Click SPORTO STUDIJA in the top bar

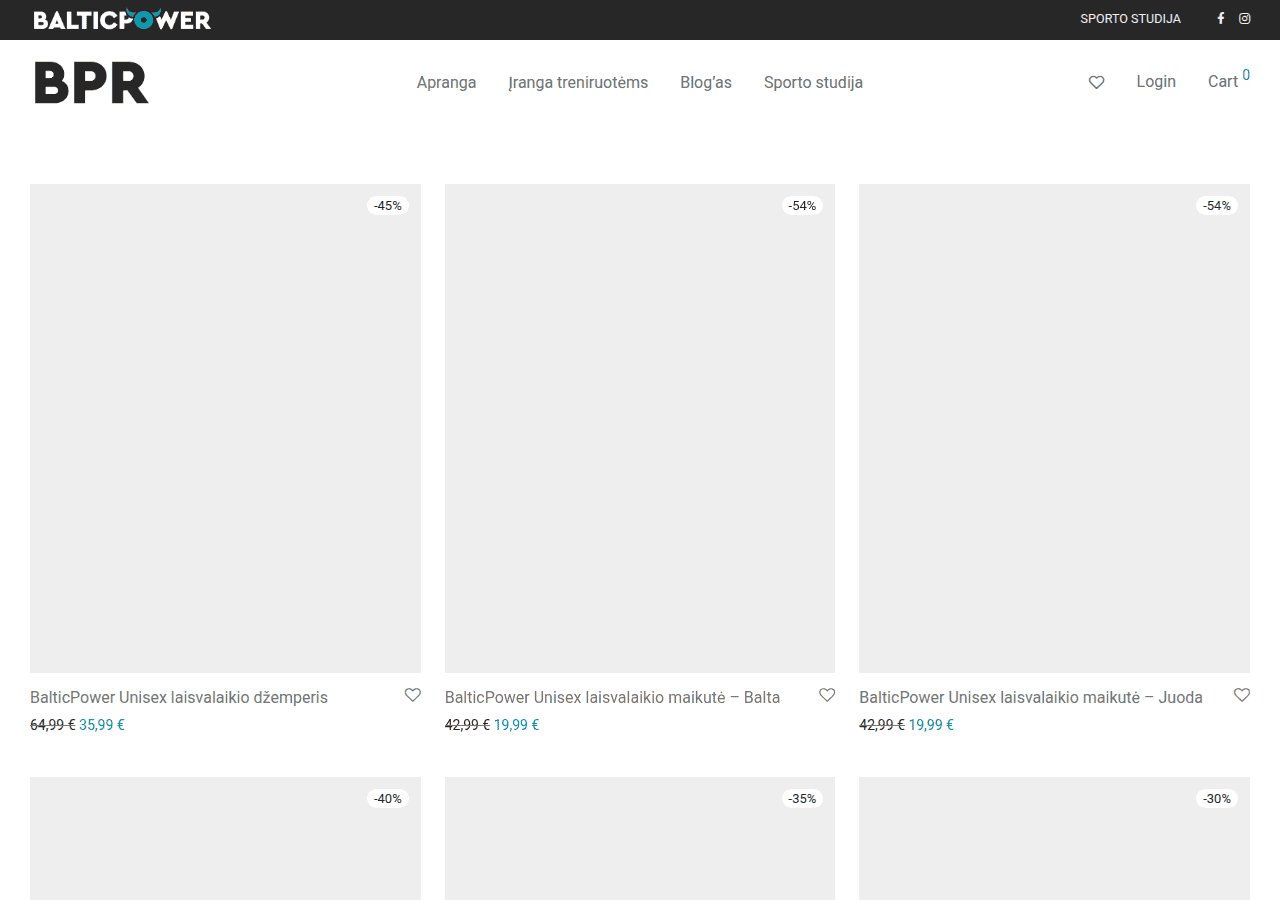tap(1130, 19)
